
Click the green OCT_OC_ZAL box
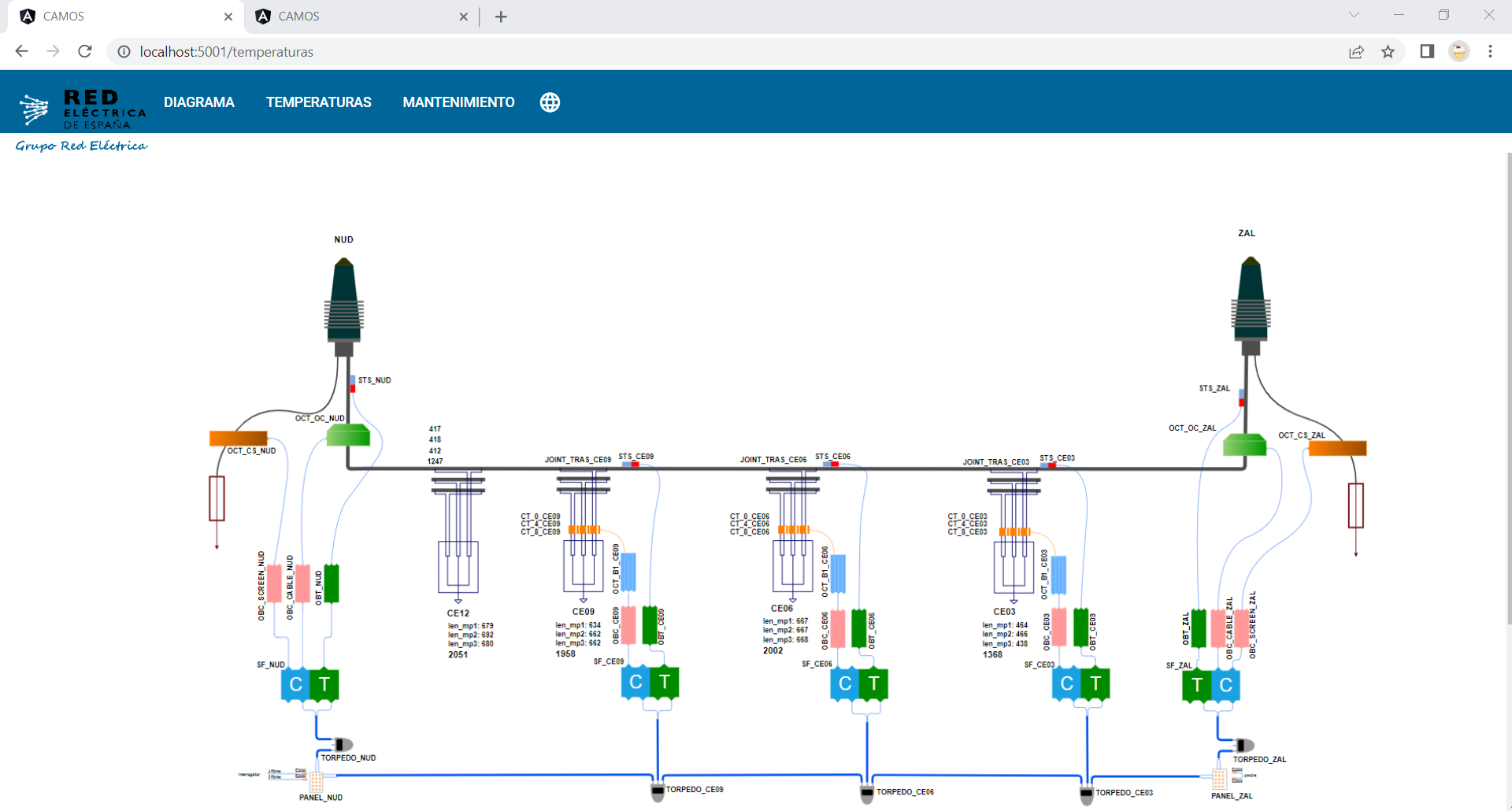1244,444
